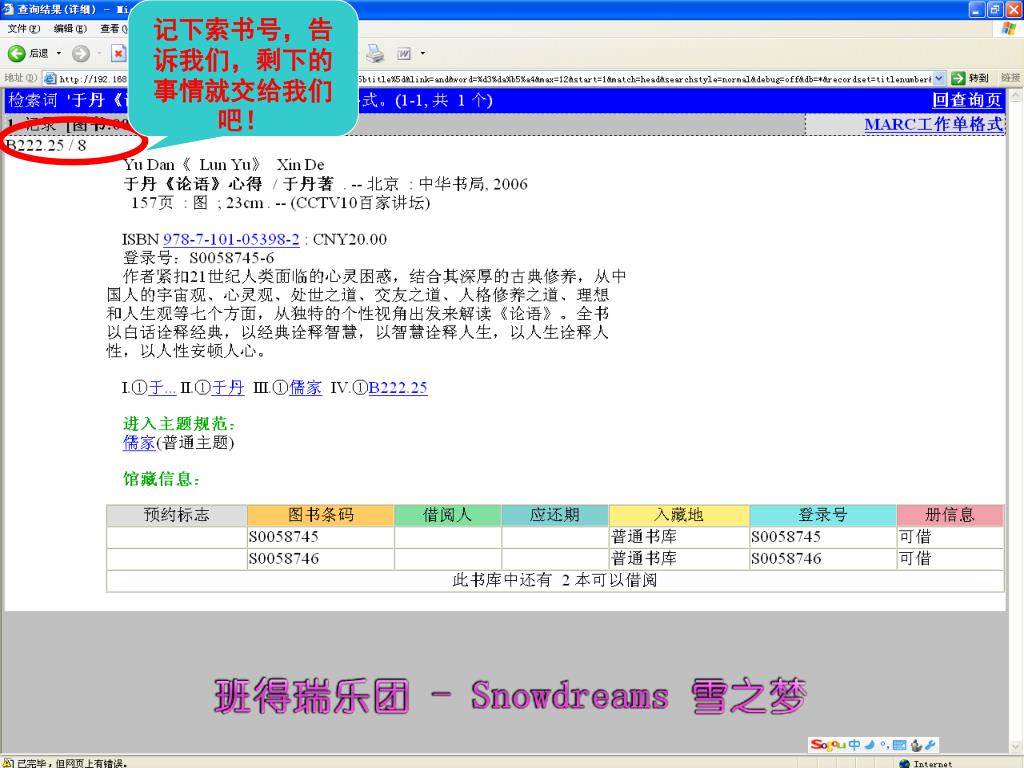Click the 预约标志 column header
Viewport: 1024px width, 768px height.
click(176, 515)
